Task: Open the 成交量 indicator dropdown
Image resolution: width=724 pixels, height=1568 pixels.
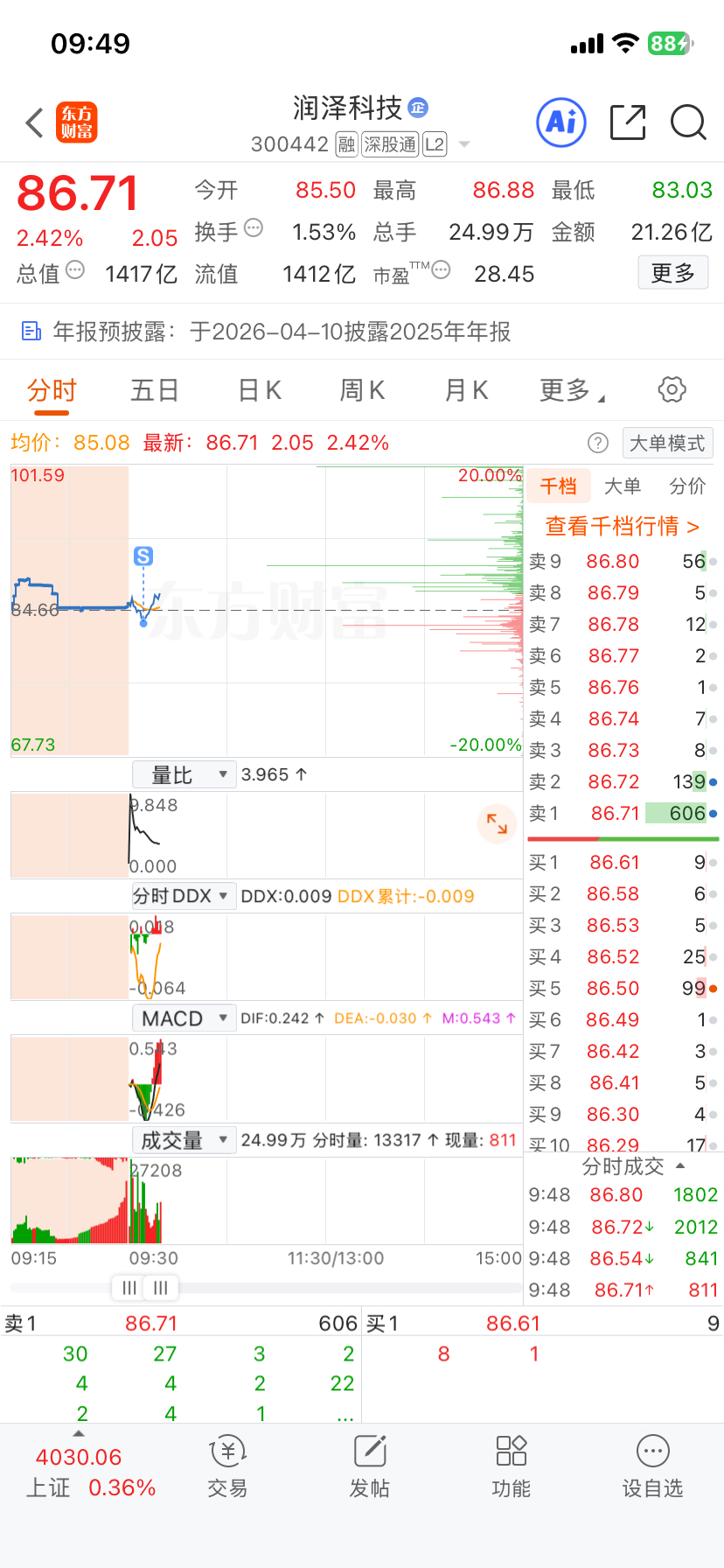Action: coord(184,1140)
